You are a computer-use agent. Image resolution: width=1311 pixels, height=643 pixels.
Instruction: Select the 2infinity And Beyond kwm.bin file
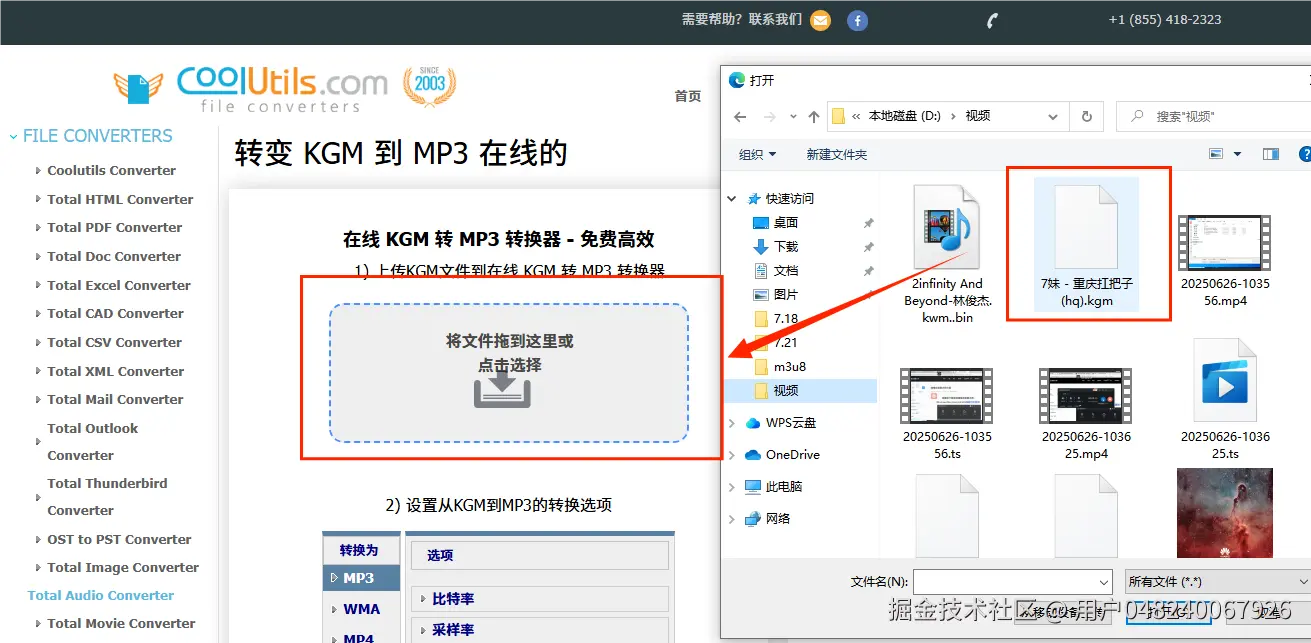pos(947,255)
